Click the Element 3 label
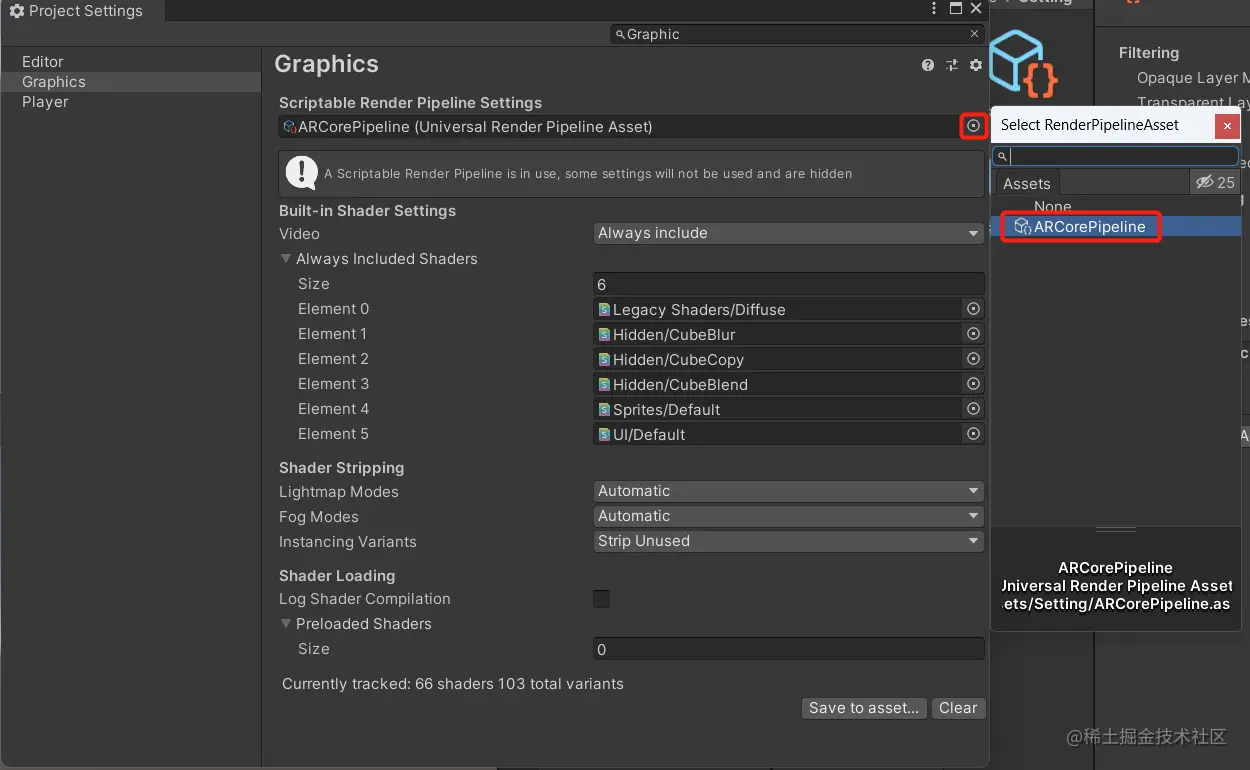Screen dimensions: 1250x770 (333, 384)
